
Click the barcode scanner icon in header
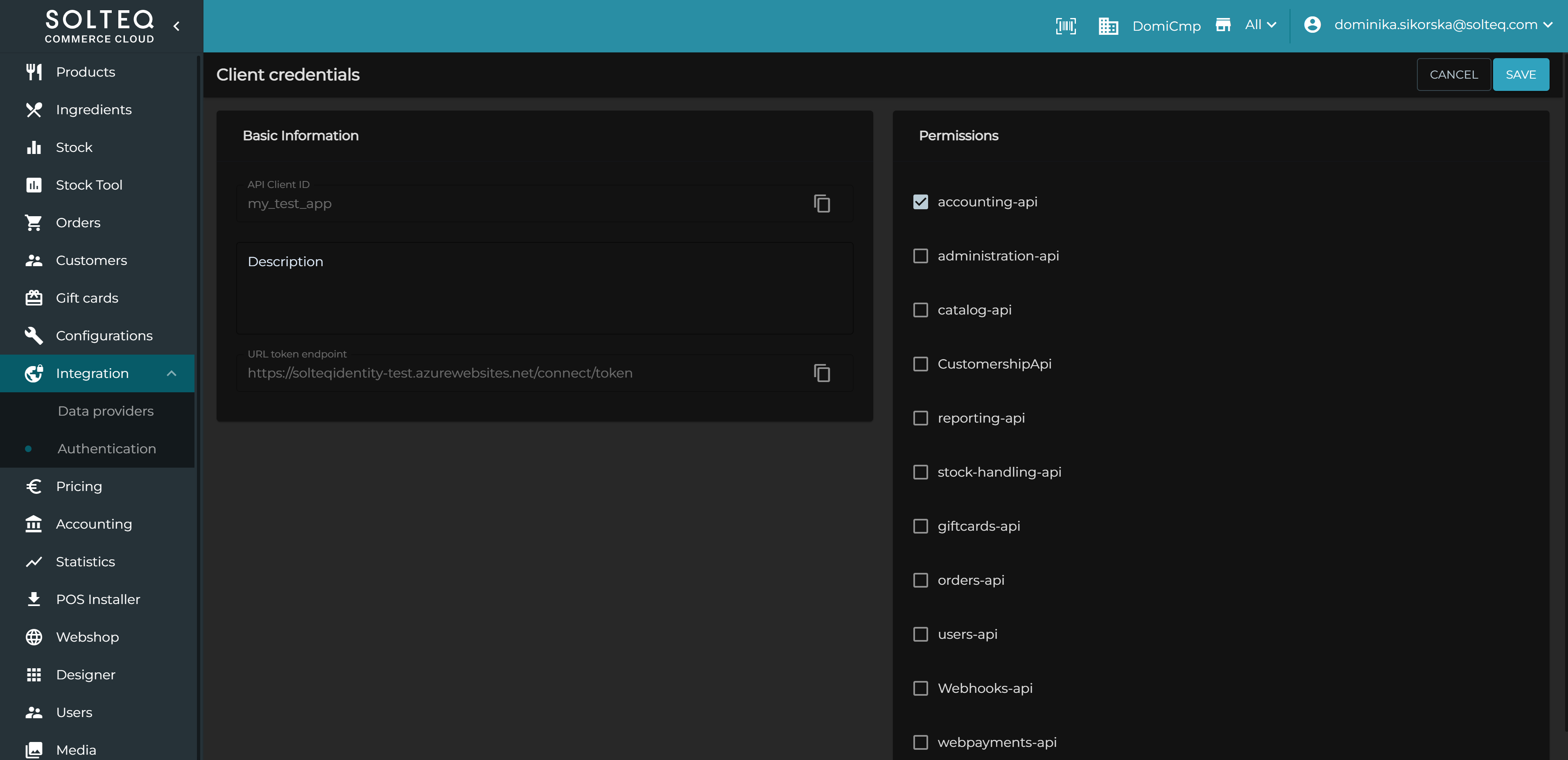tap(1065, 25)
